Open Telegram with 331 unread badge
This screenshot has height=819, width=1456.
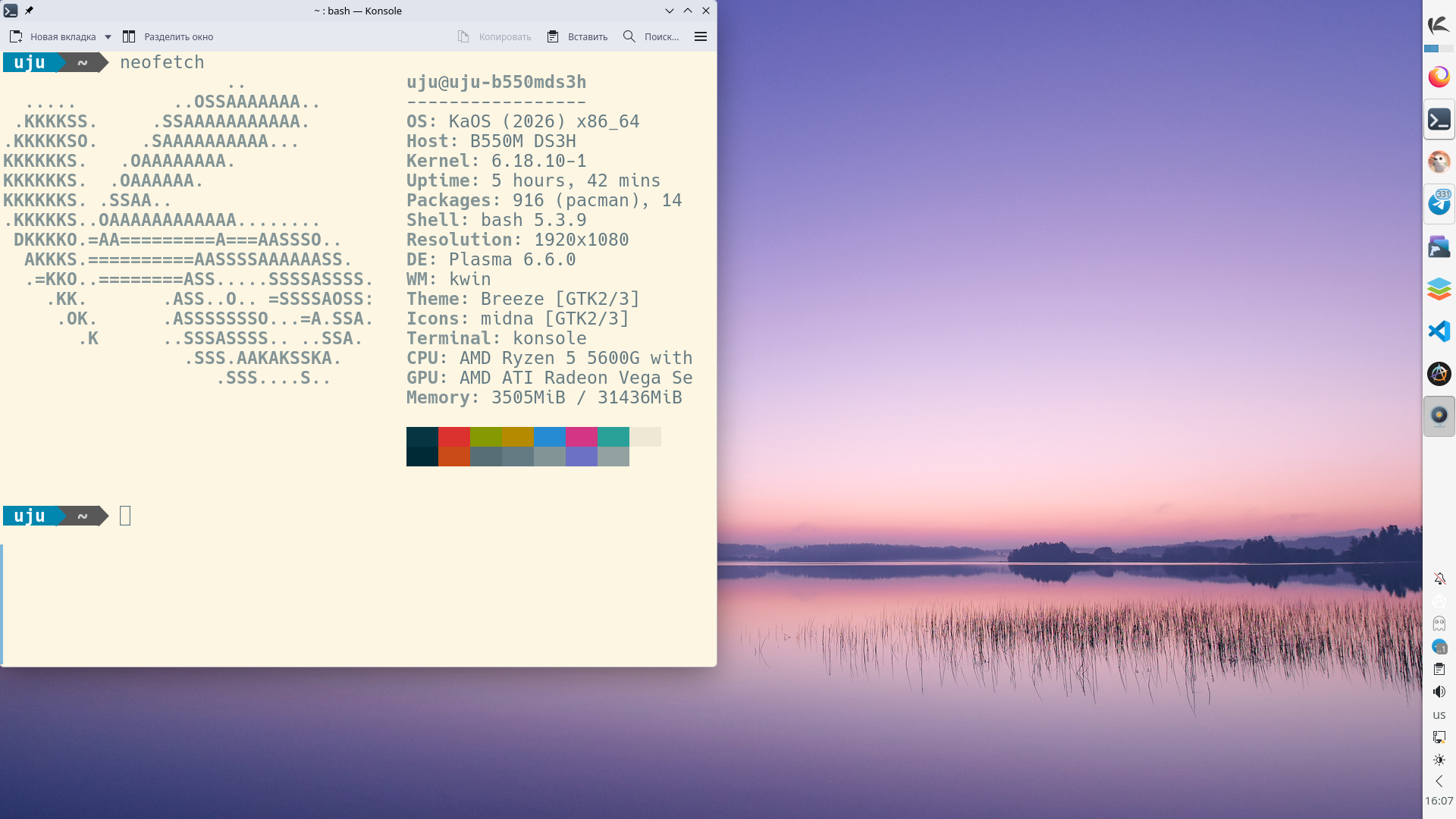pos(1439,203)
